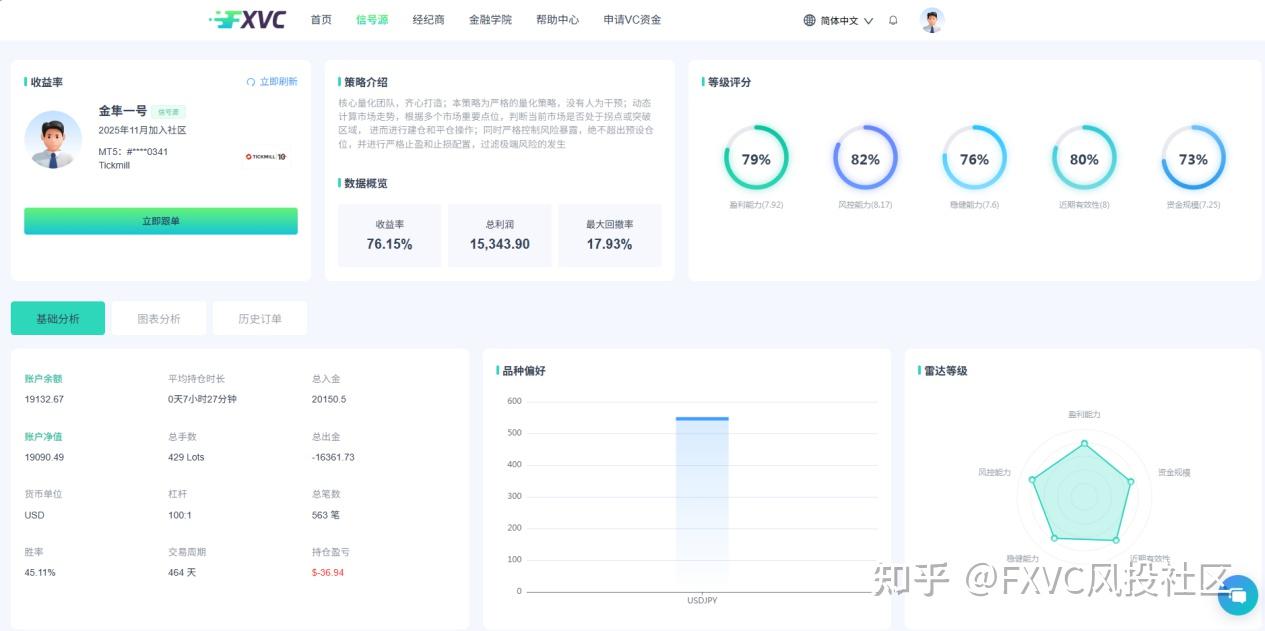The image size is (1265, 631).
Task: Click the USDJPY bar in the chart
Action: point(702,503)
